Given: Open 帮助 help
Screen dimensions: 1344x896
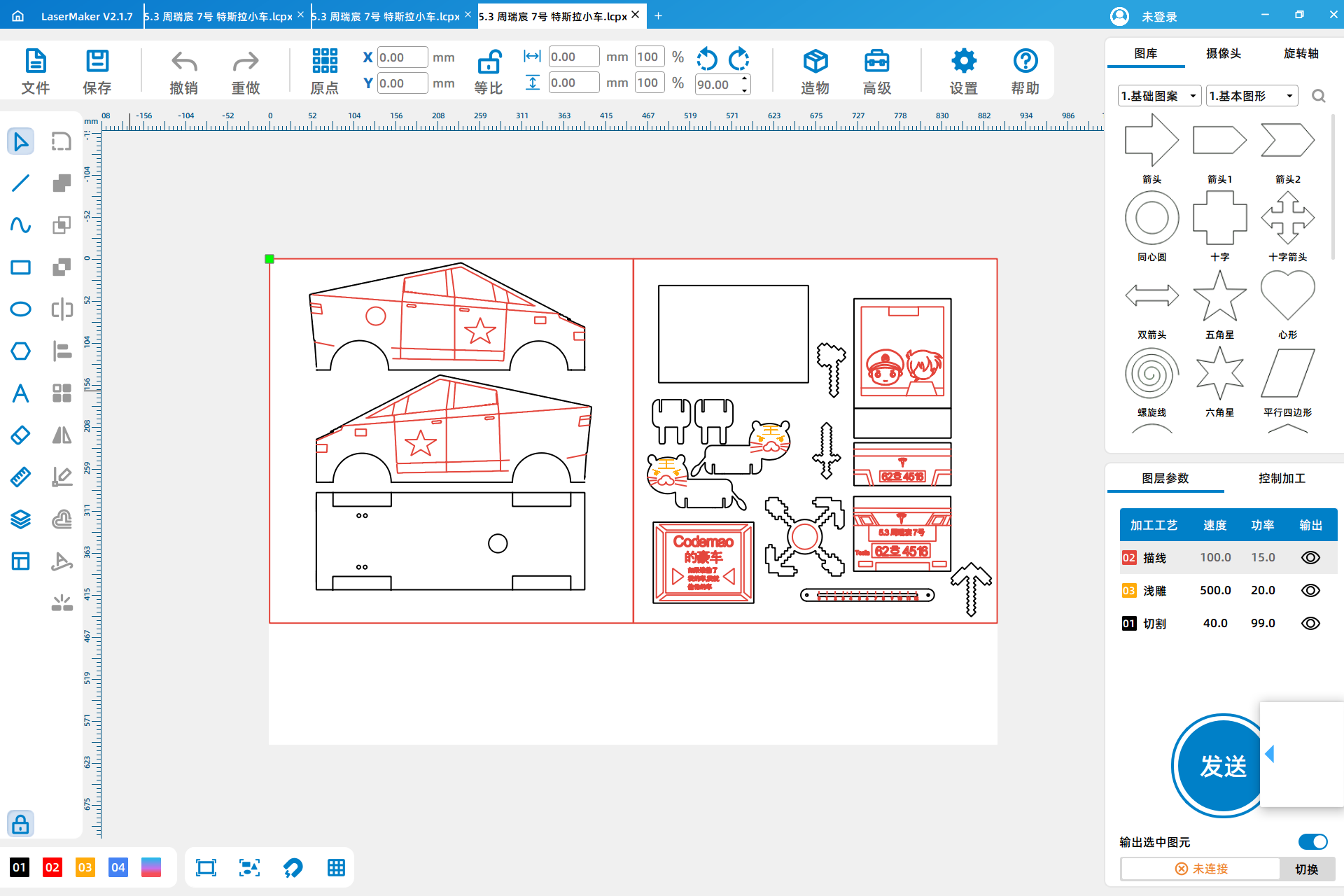Looking at the screenshot, I should point(1025,71).
